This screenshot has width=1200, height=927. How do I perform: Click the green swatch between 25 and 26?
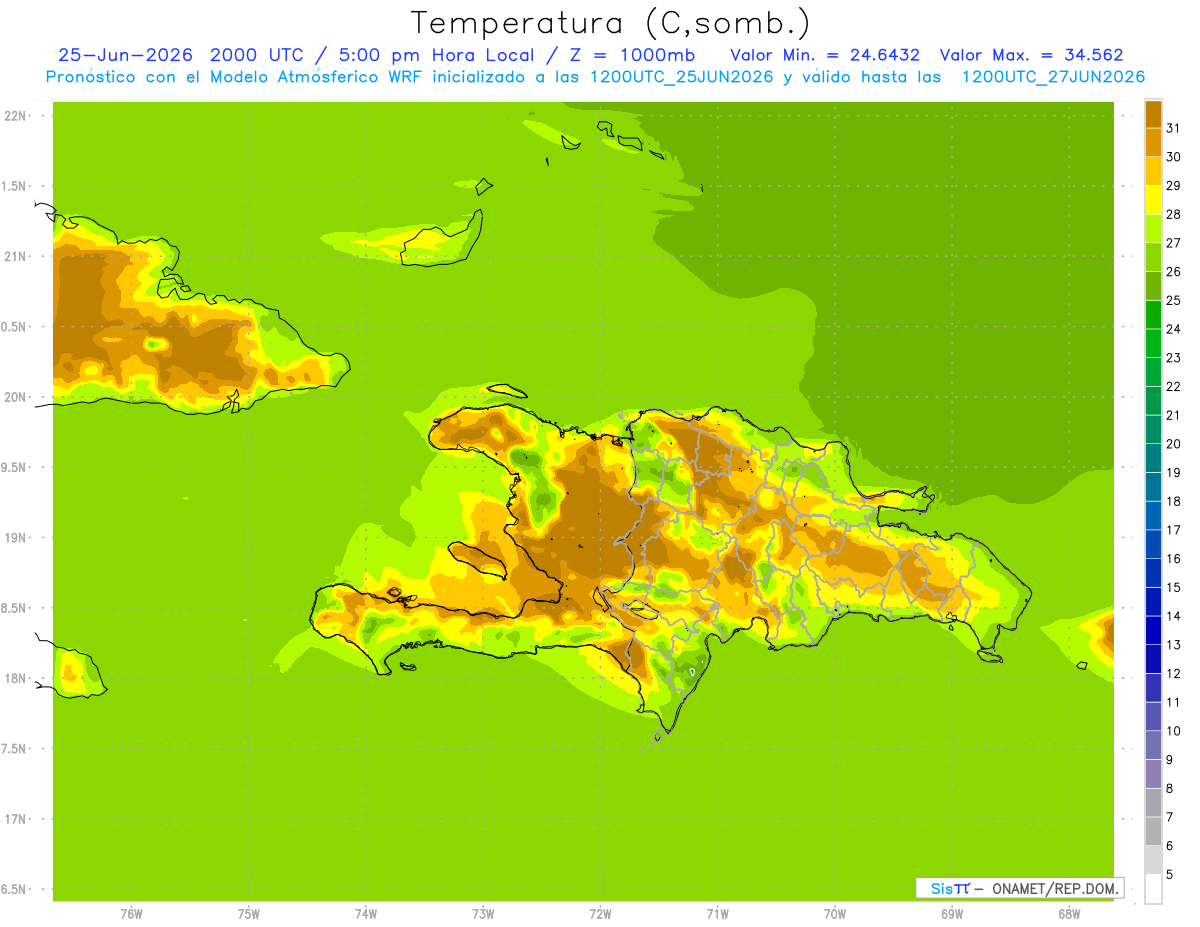(1153, 286)
